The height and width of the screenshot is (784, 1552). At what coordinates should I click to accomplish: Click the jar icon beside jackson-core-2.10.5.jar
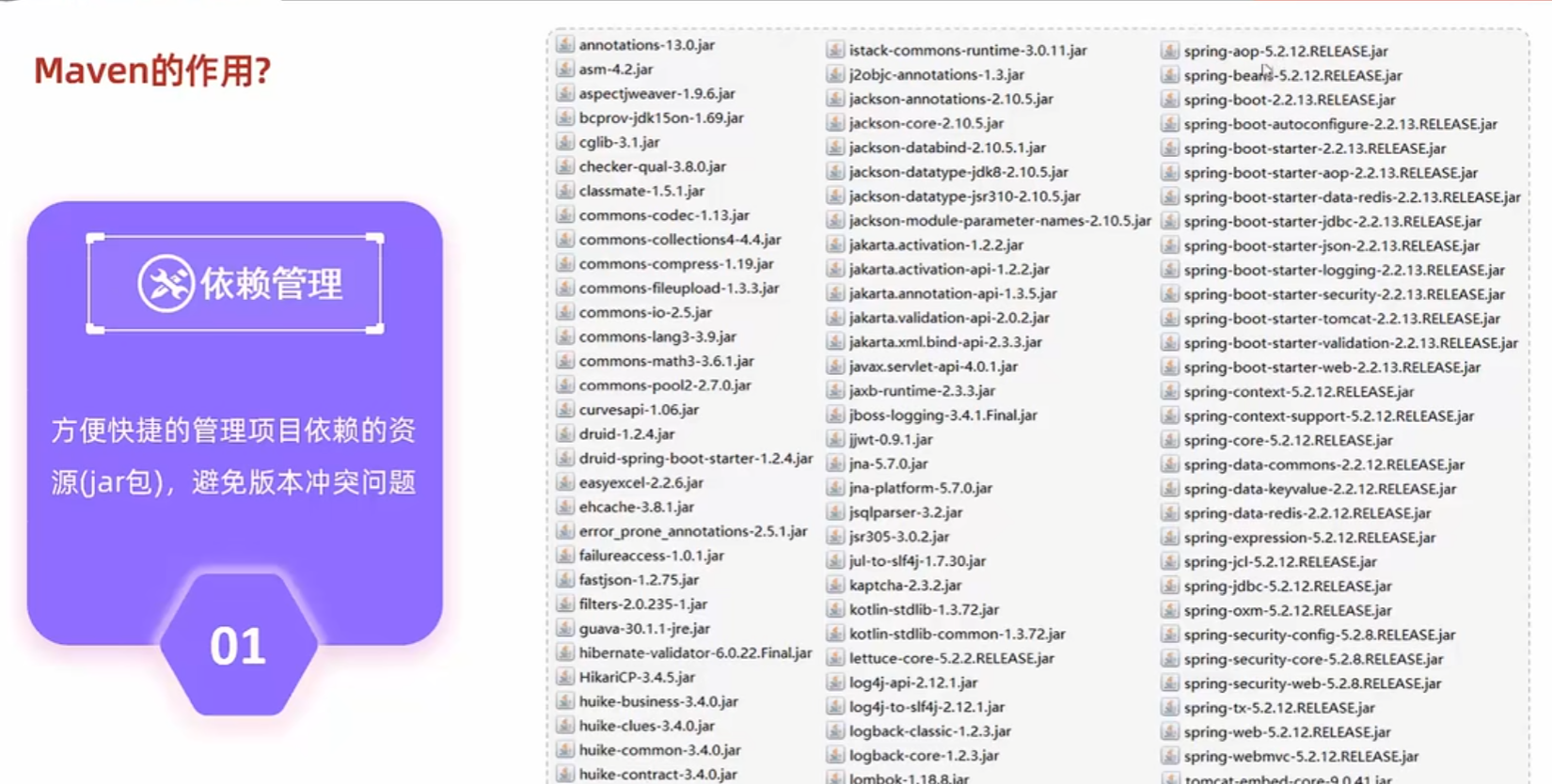835,123
